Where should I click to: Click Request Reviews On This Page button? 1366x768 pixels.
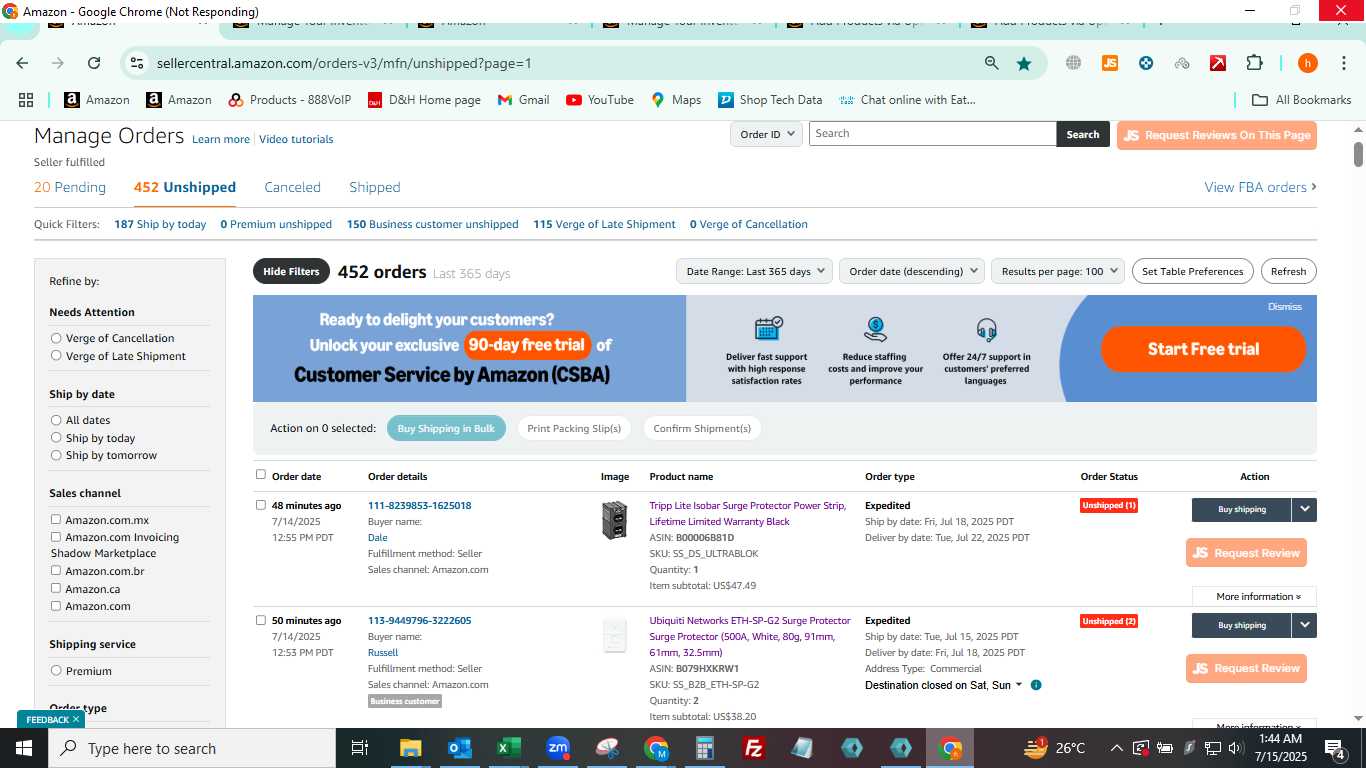[1216, 135]
